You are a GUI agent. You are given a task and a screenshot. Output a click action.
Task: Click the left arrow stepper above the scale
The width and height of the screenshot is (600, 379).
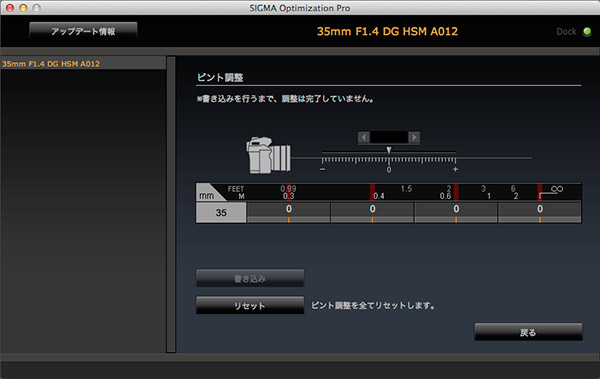tap(364, 137)
